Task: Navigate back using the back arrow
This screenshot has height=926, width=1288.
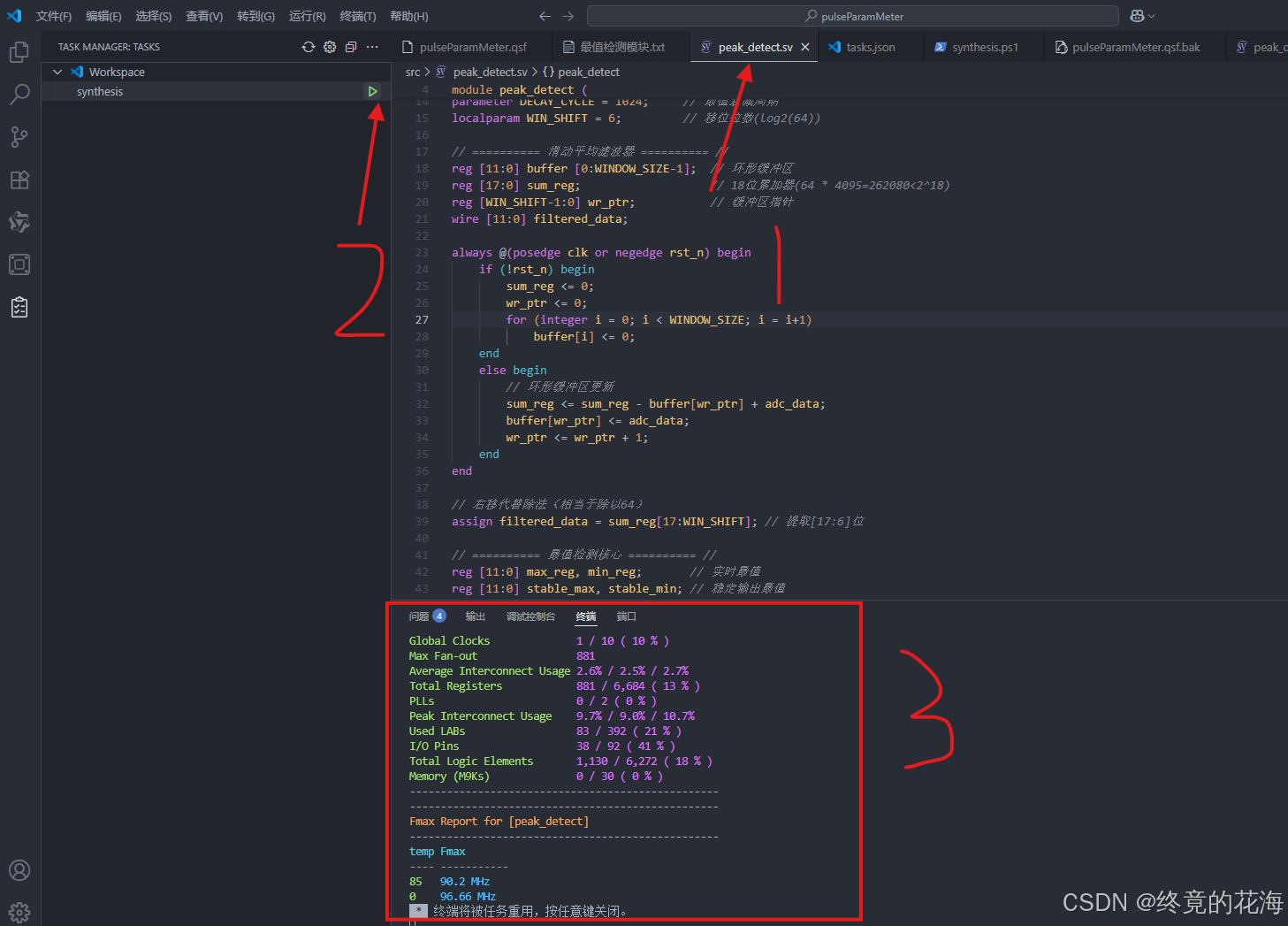Action: [545, 15]
